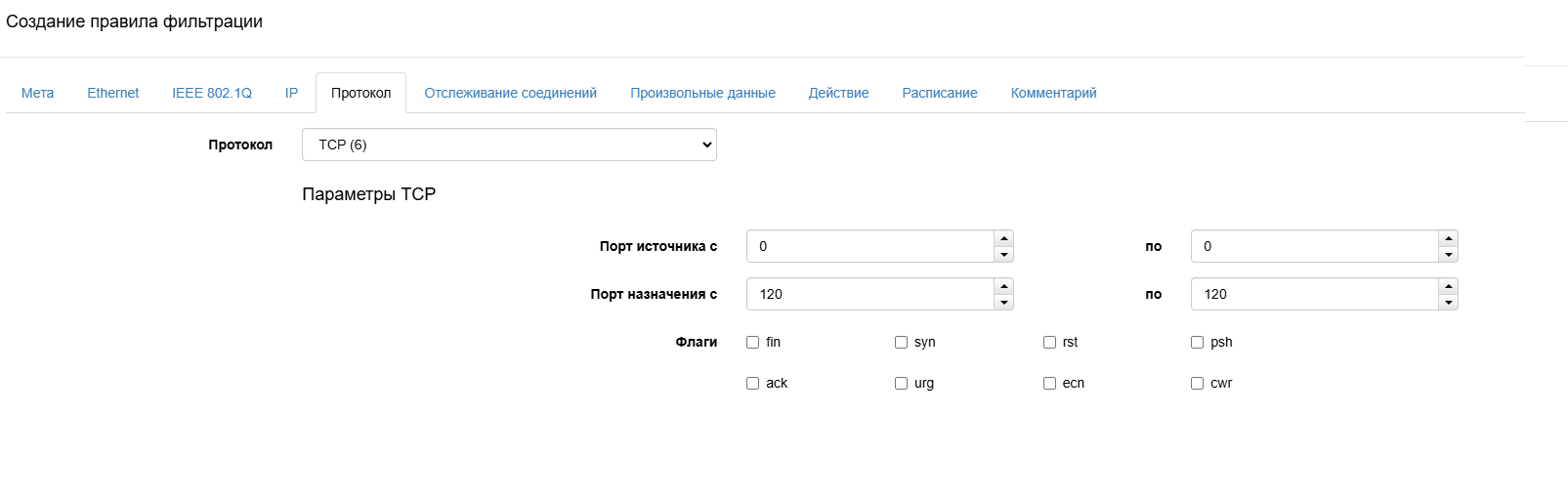Open the Комментарий tab
The height and width of the screenshot is (497, 1568).
(1053, 93)
